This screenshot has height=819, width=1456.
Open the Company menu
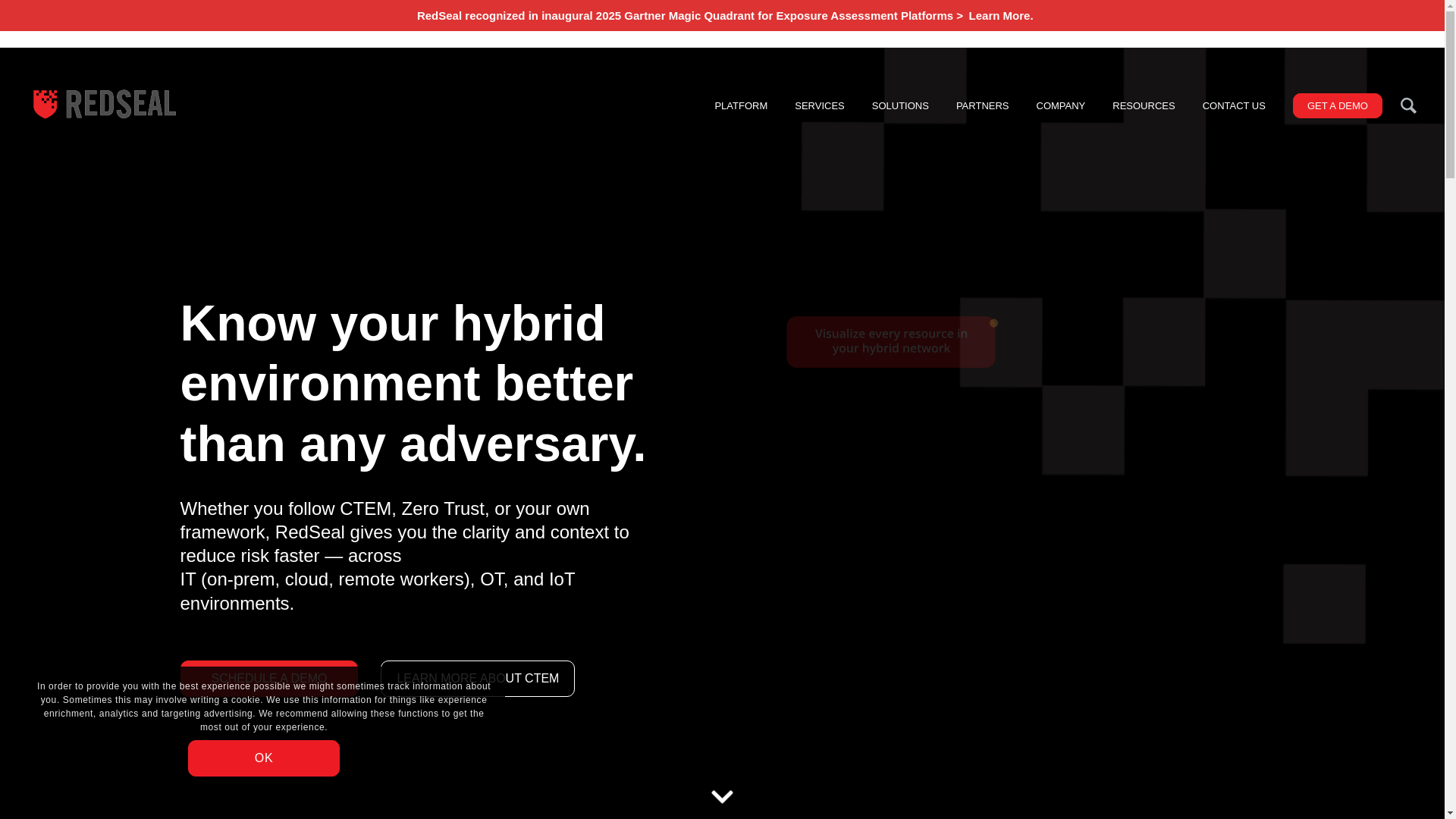pyautogui.click(x=1060, y=106)
